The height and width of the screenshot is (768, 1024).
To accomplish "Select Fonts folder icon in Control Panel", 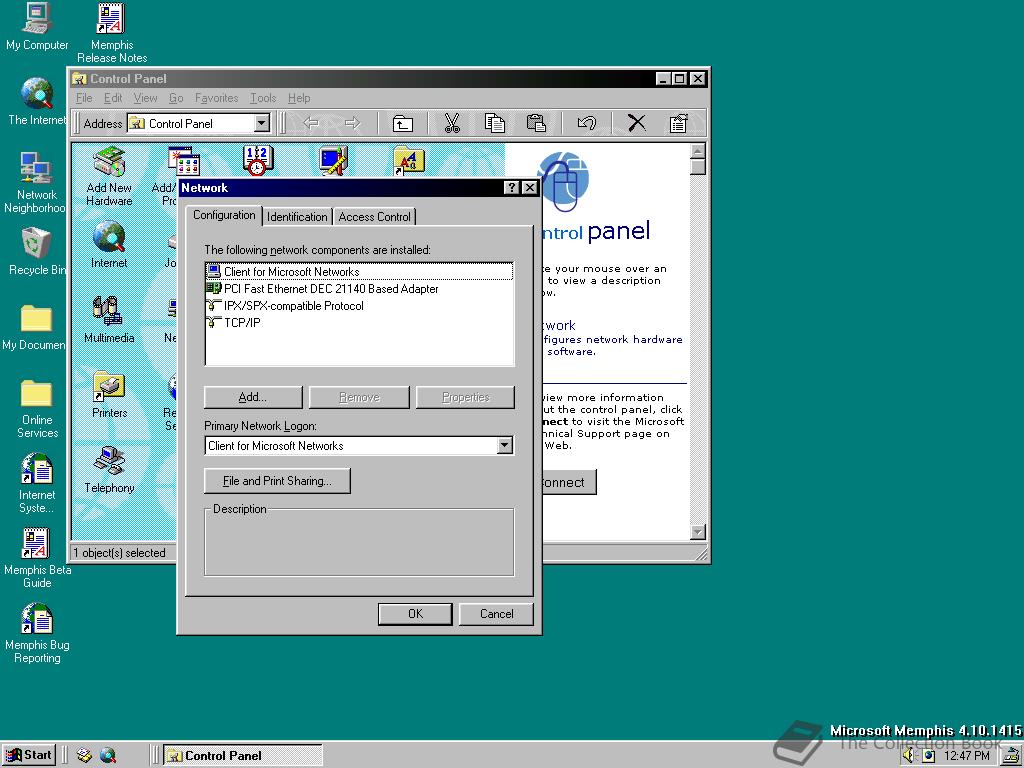I will pyautogui.click(x=409, y=161).
